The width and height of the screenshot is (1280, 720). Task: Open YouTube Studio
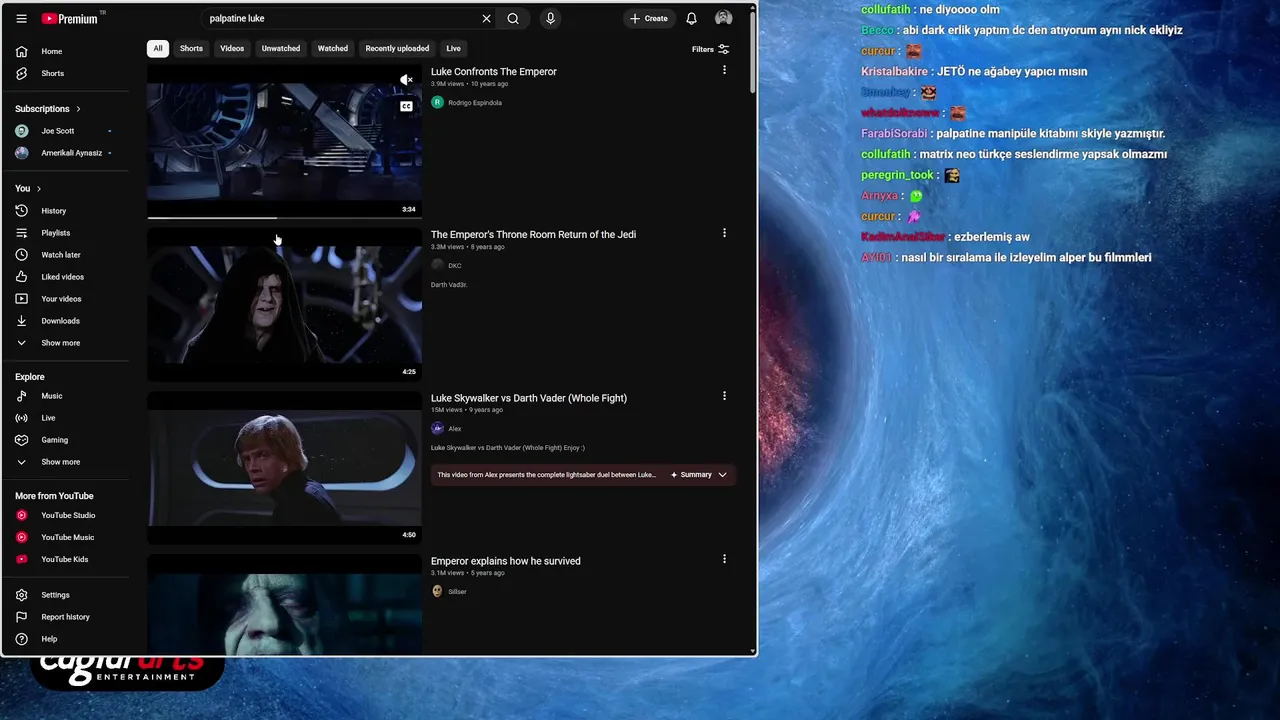coord(68,515)
